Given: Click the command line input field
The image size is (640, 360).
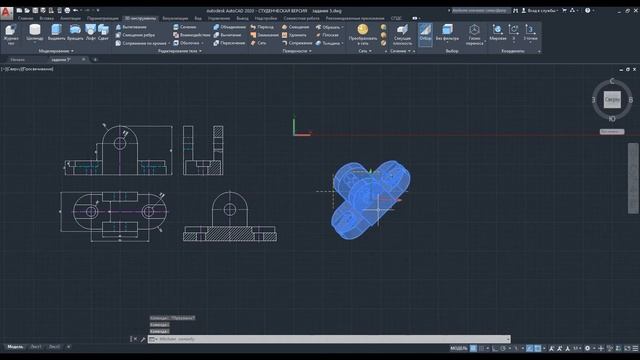Looking at the screenshot, I should point(329,339).
